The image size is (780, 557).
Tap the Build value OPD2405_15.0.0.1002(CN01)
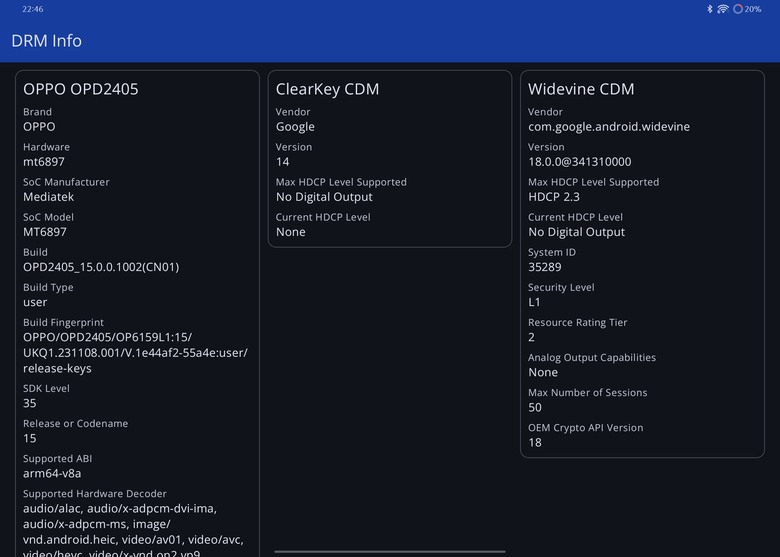(101, 267)
